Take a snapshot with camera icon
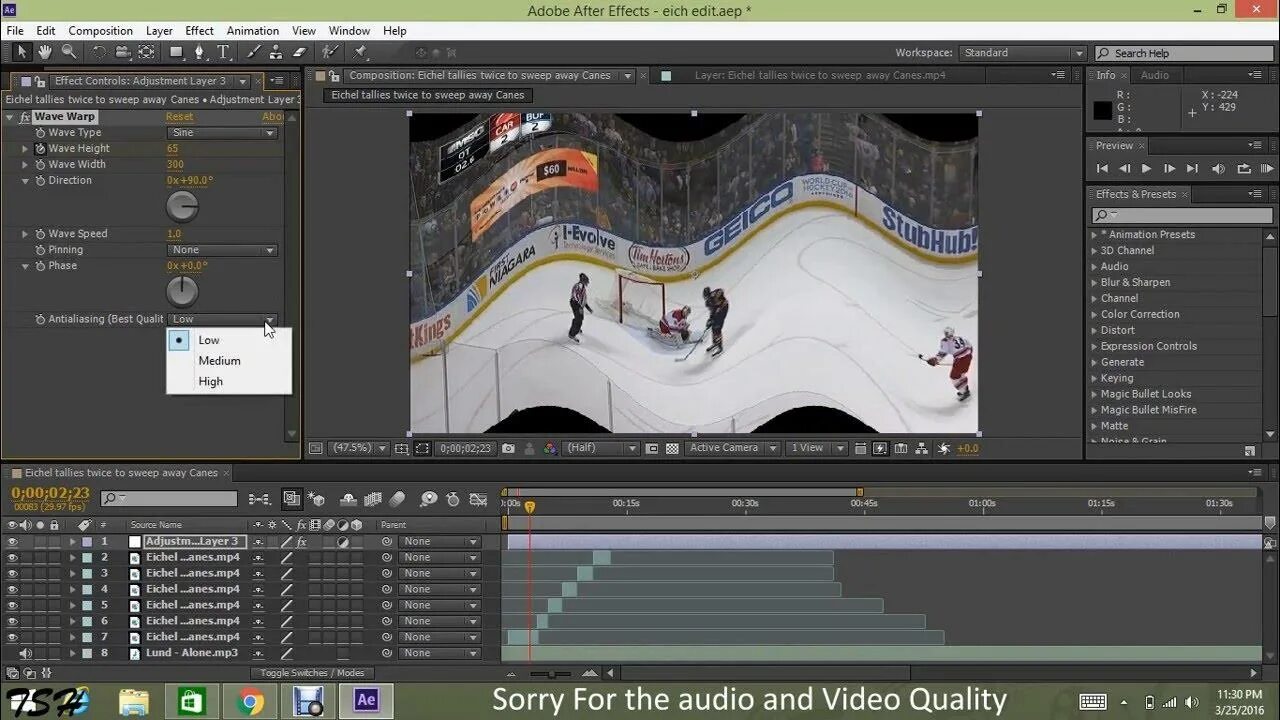The width and height of the screenshot is (1280, 720). [x=508, y=449]
